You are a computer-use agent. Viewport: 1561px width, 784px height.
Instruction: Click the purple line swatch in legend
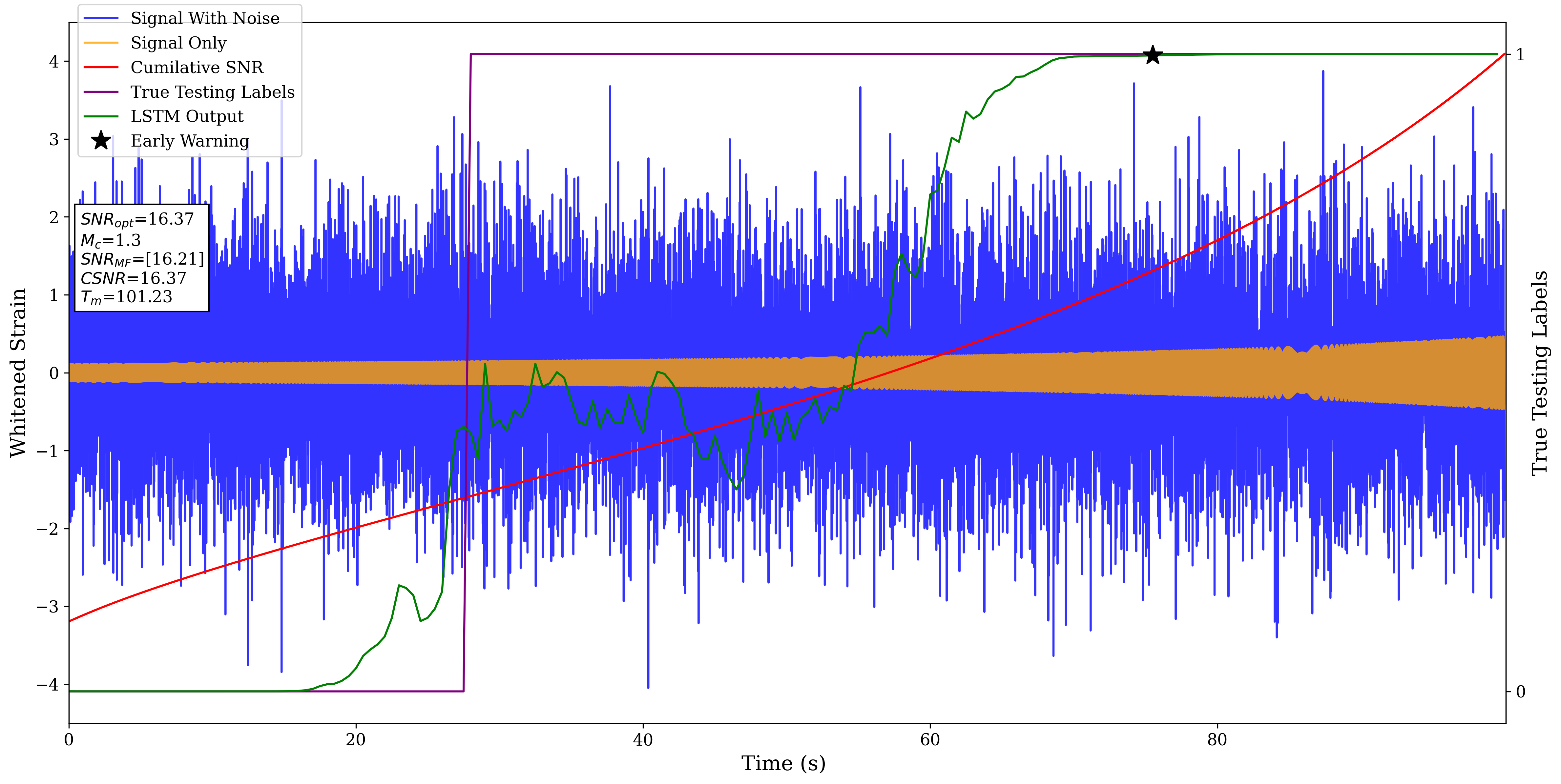tap(101, 92)
